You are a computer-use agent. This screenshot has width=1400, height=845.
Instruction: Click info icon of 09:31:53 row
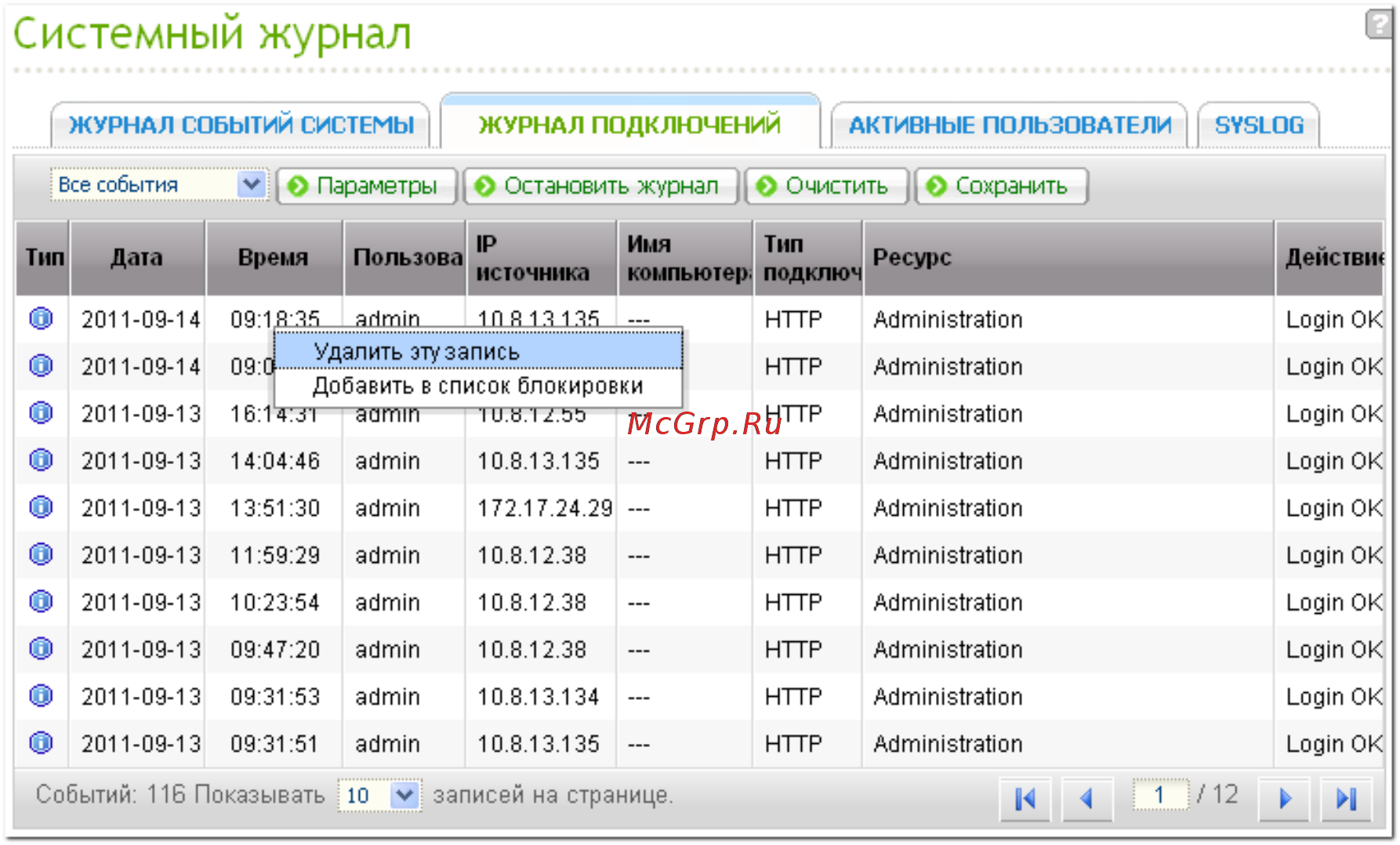(41, 695)
